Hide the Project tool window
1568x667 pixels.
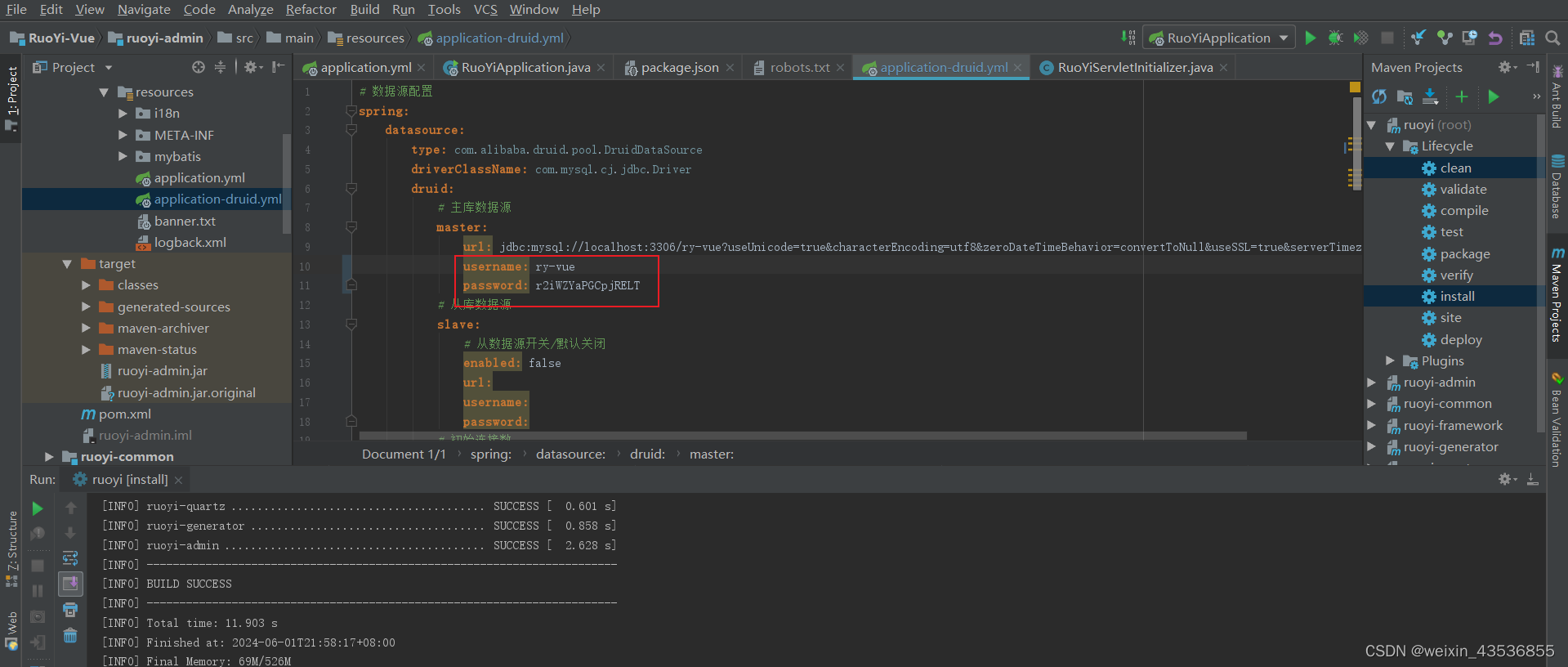pyautogui.click(x=278, y=67)
